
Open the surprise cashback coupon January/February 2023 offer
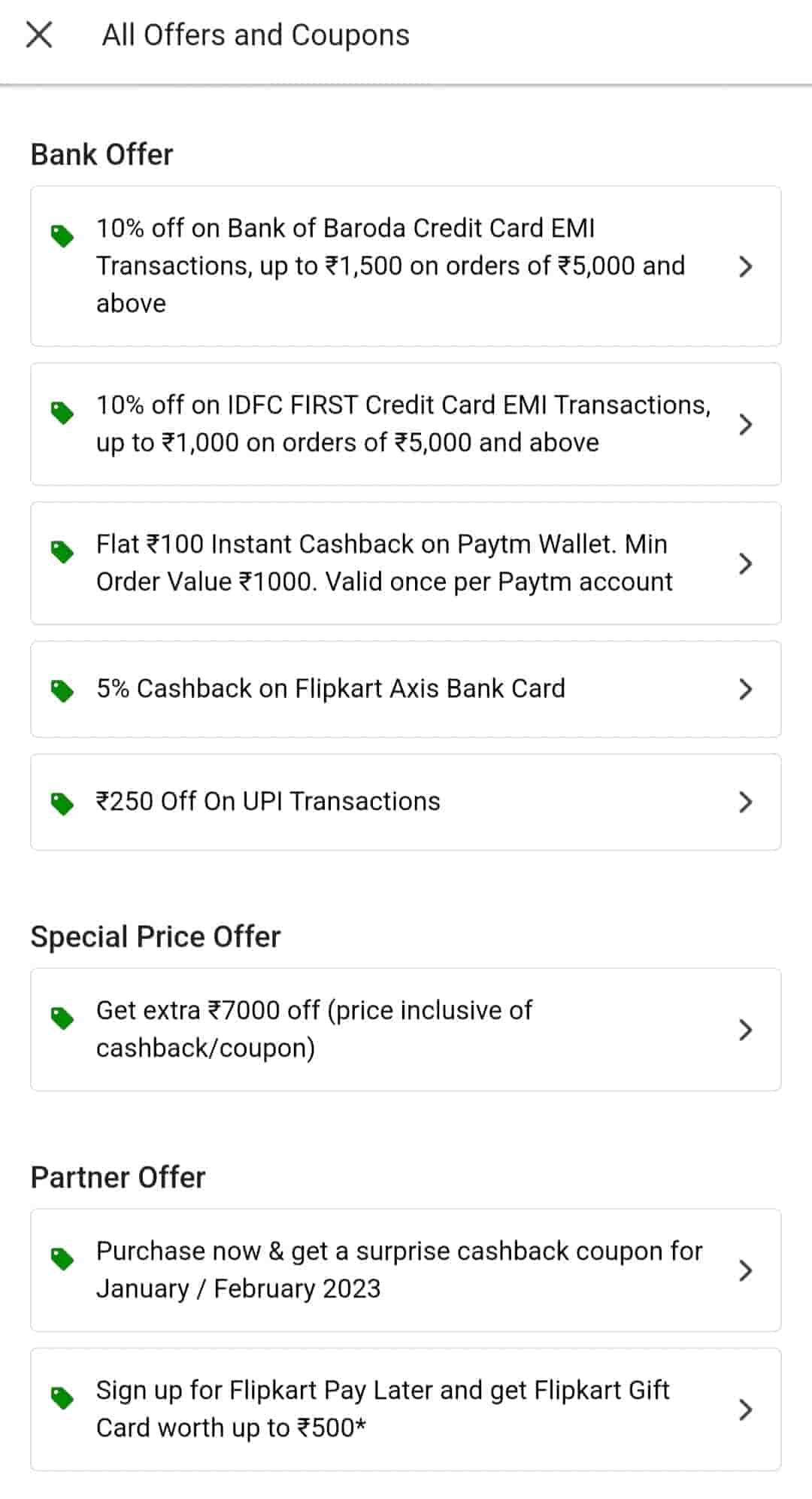[x=398, y=1270]
